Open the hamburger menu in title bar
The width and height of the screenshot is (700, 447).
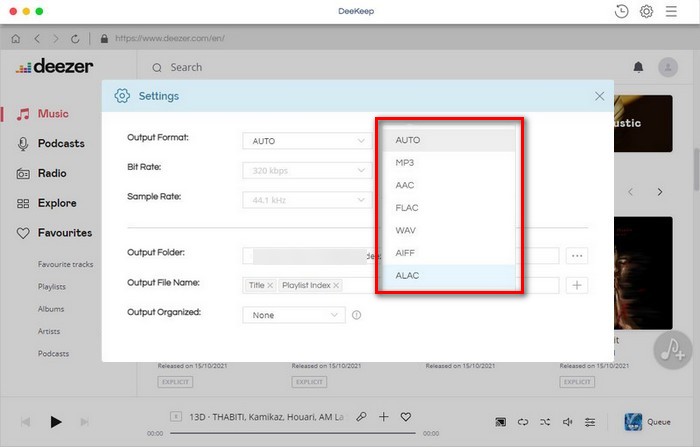[x=671, y=11]
